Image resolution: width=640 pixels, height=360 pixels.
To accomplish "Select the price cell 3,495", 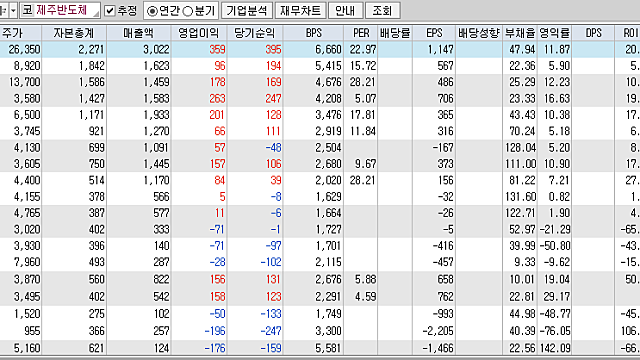I will click(27, 297).
